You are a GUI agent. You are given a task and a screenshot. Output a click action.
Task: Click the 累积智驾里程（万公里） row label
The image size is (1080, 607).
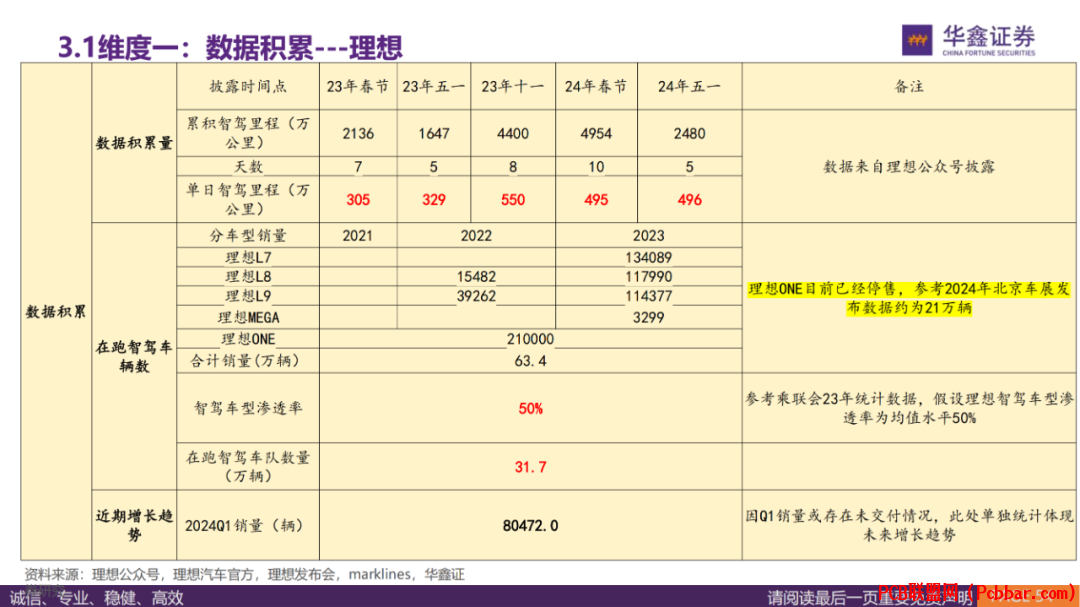[x=248, y=133]
